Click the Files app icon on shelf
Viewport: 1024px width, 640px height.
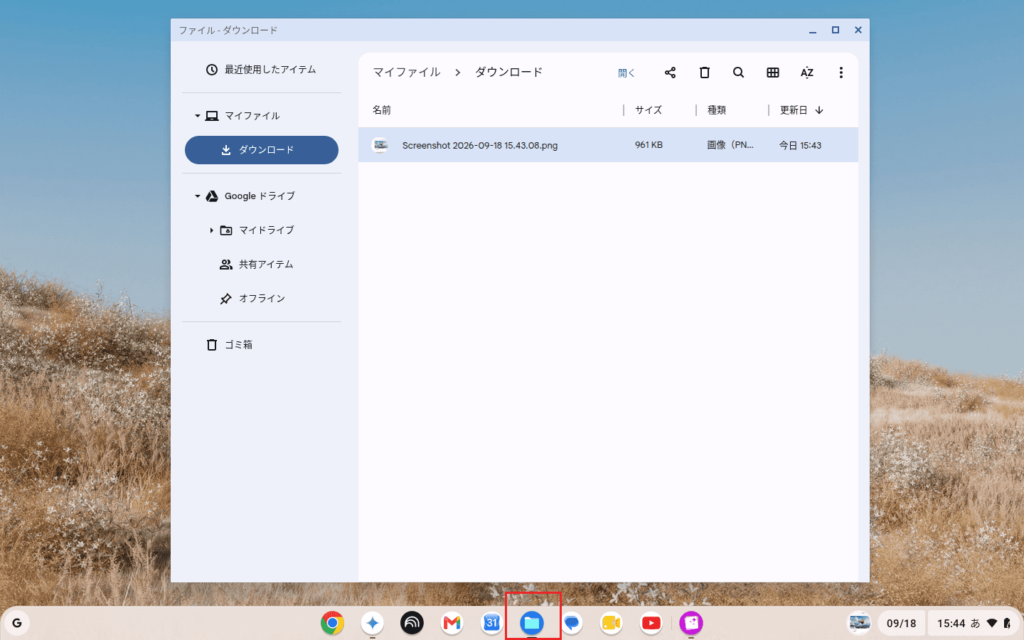532,623
